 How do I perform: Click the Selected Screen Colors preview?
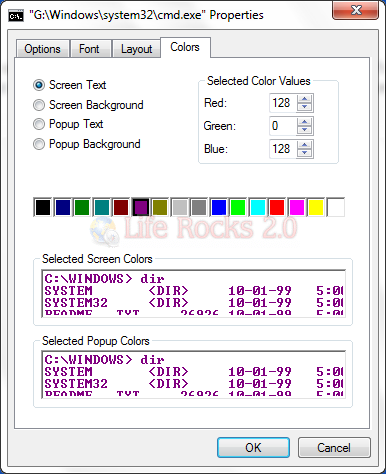pos(194,293)
